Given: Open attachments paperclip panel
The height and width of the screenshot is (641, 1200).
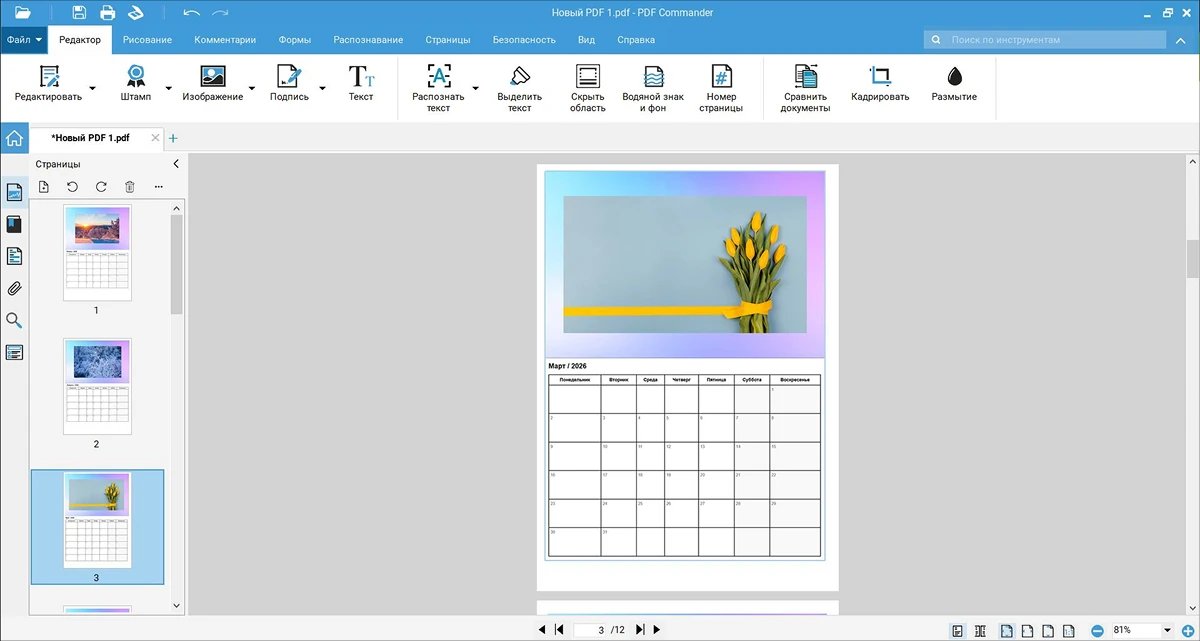Looking at the screenshot, I should [14, 289].
